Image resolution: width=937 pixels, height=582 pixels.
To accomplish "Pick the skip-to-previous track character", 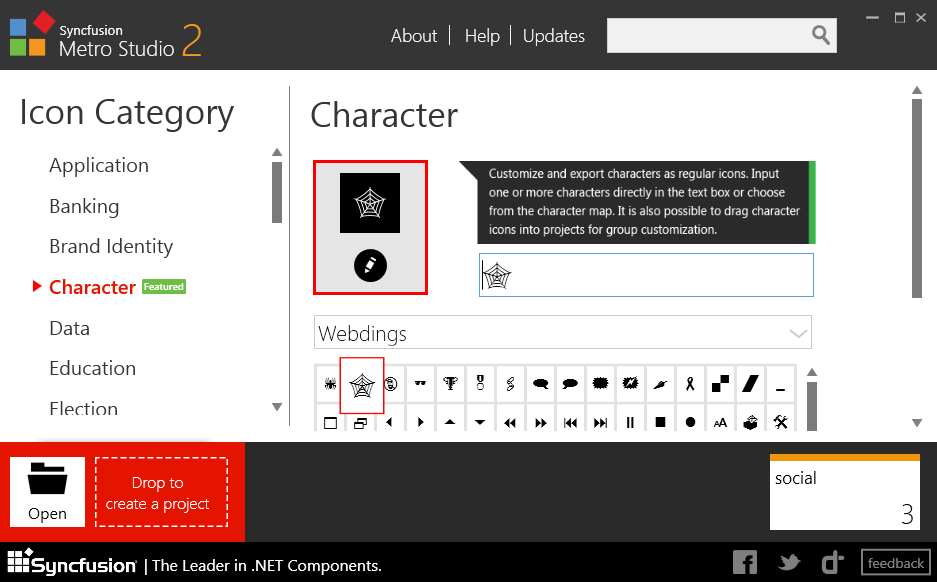I will pyautogui.click(x=570, y=422).
